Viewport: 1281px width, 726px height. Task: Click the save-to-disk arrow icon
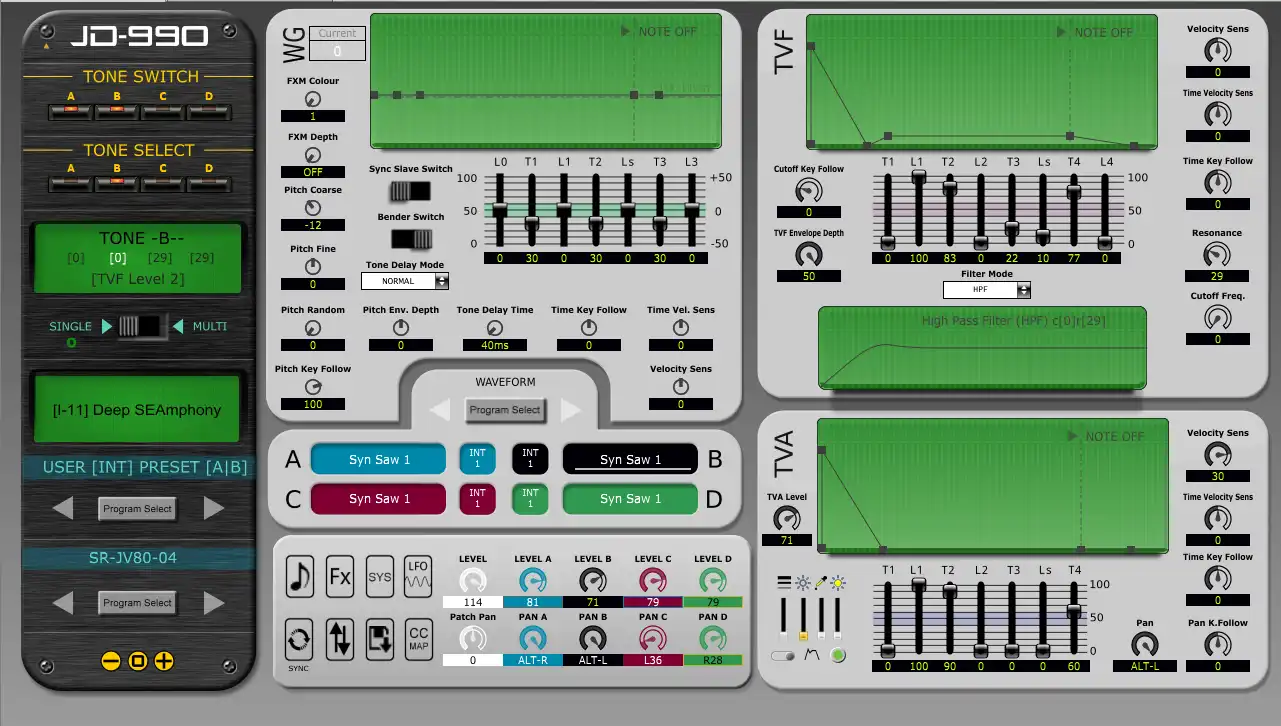tap(380, 638)
